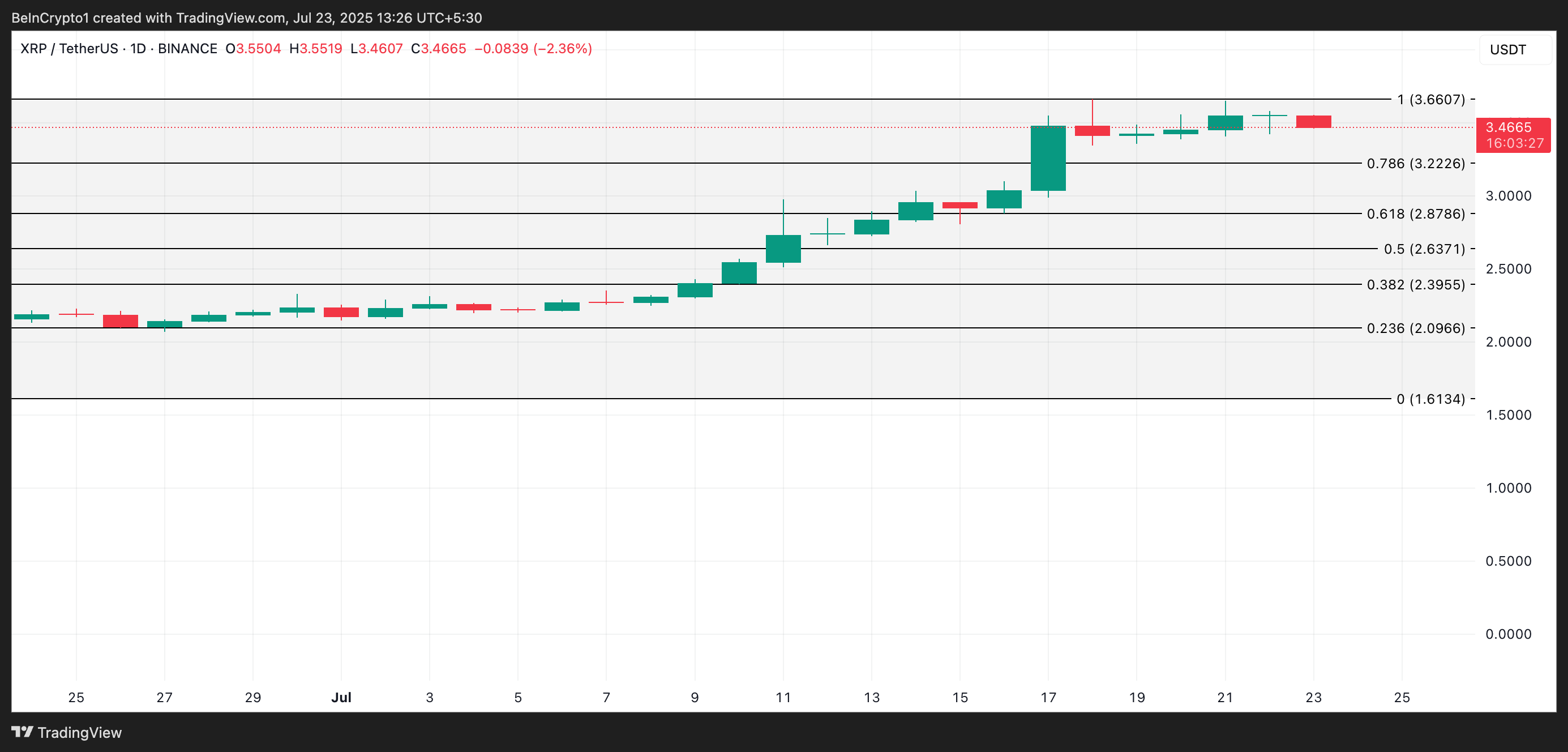
Task: Click the 3.0000 price axis label
Action: tap(1508, 196)
